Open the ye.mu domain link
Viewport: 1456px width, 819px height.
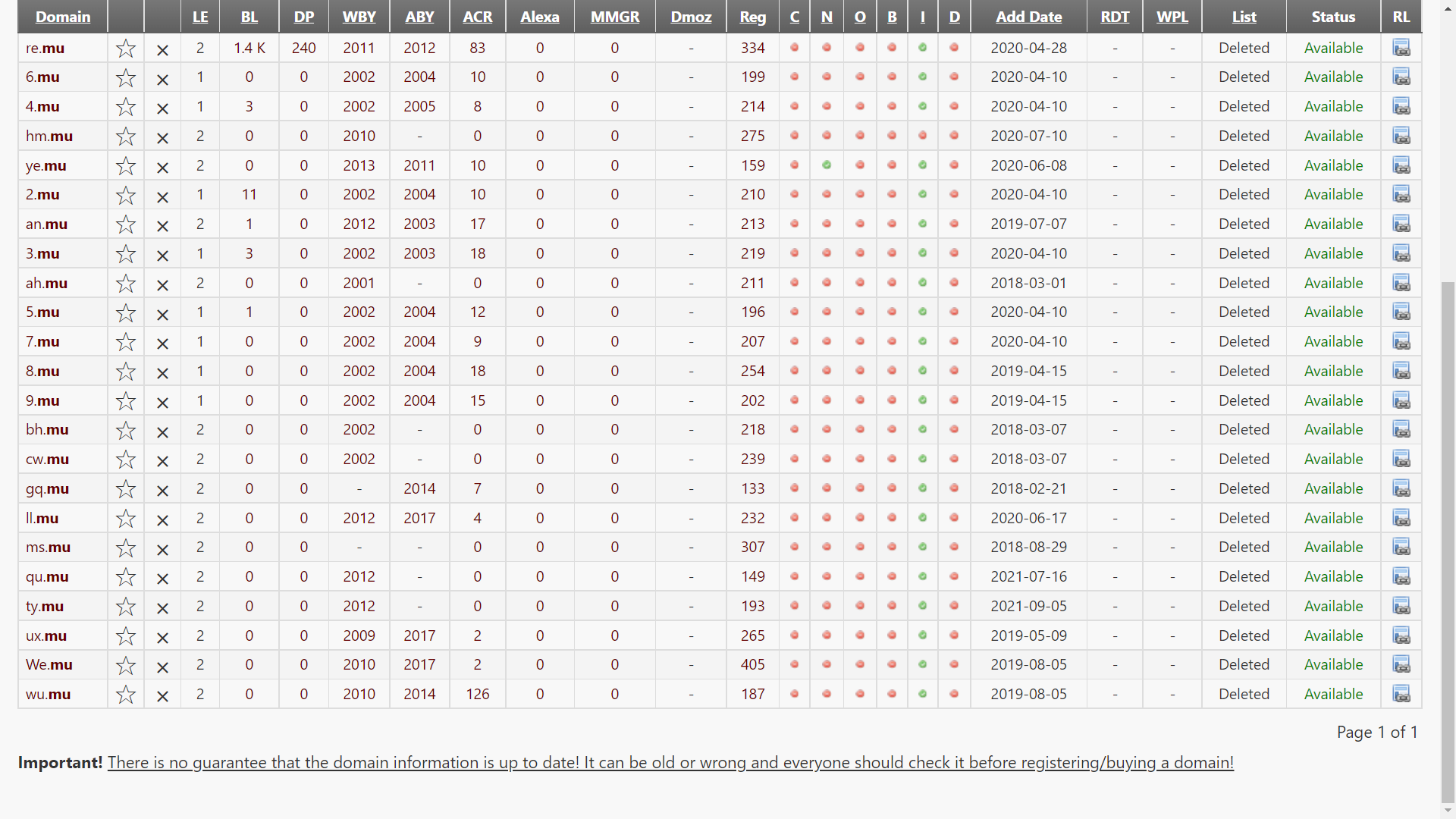click(45, 165)
